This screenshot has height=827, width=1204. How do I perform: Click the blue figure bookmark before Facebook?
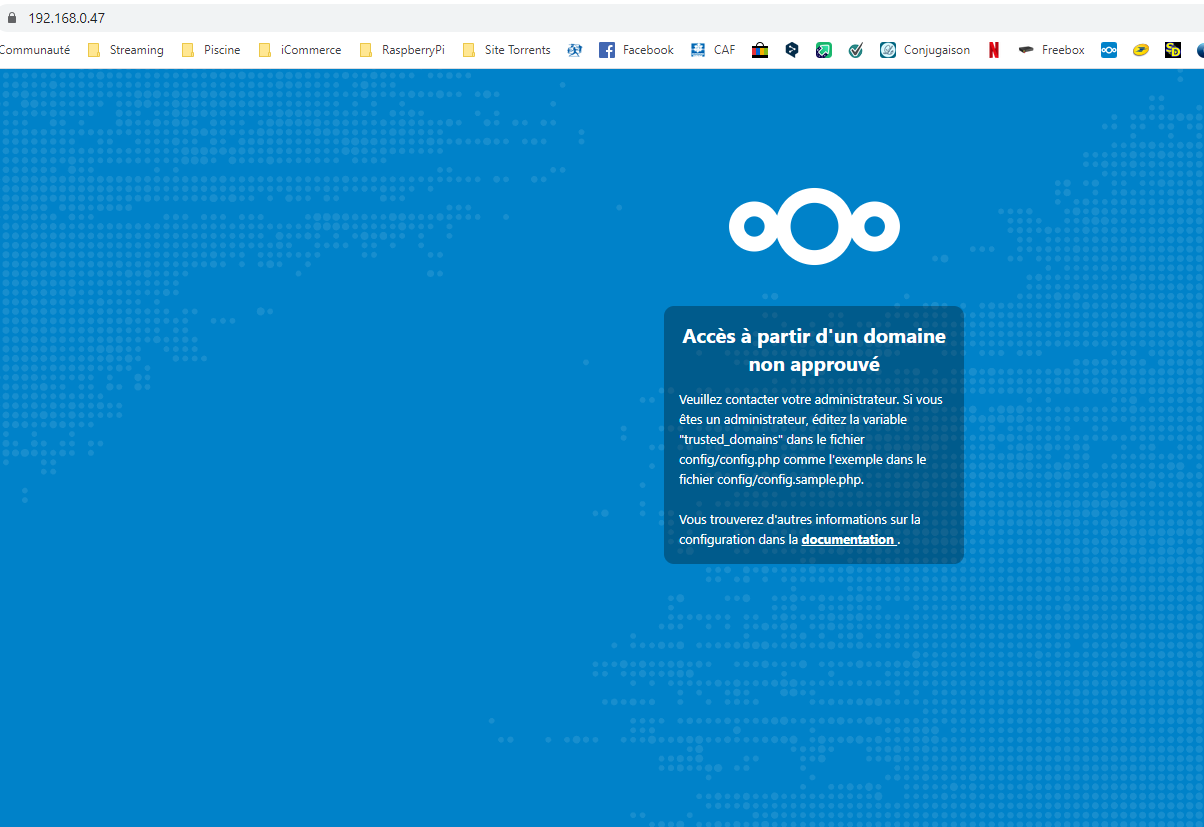[x=574, y=50]
